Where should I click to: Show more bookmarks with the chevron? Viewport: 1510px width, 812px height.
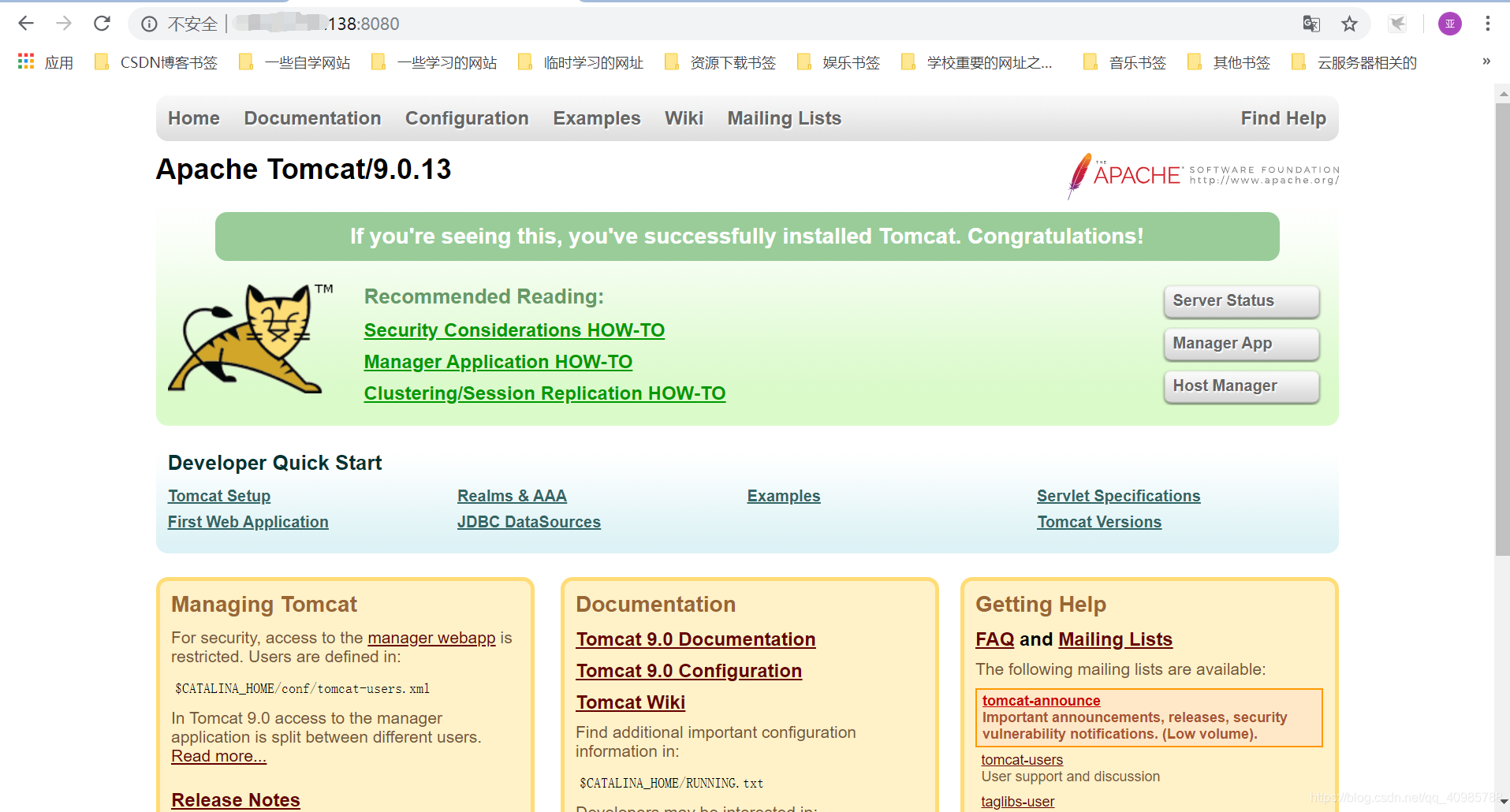pos(1486,61)
